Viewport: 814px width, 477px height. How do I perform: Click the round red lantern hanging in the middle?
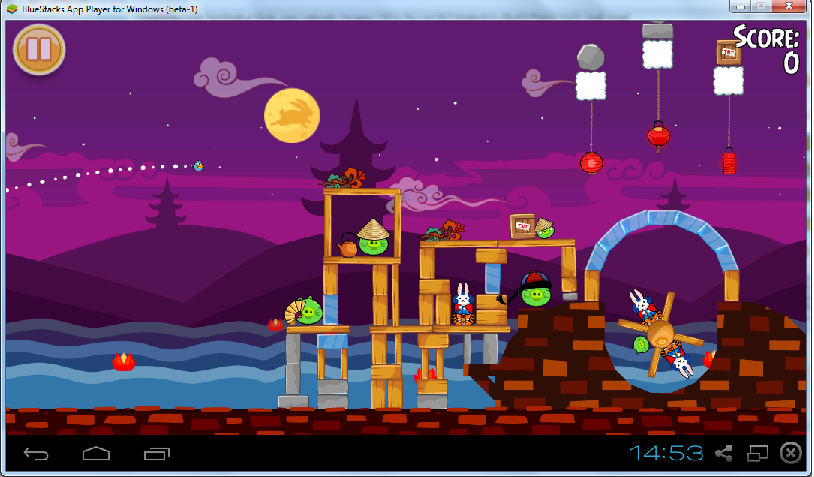coord(658,136)
